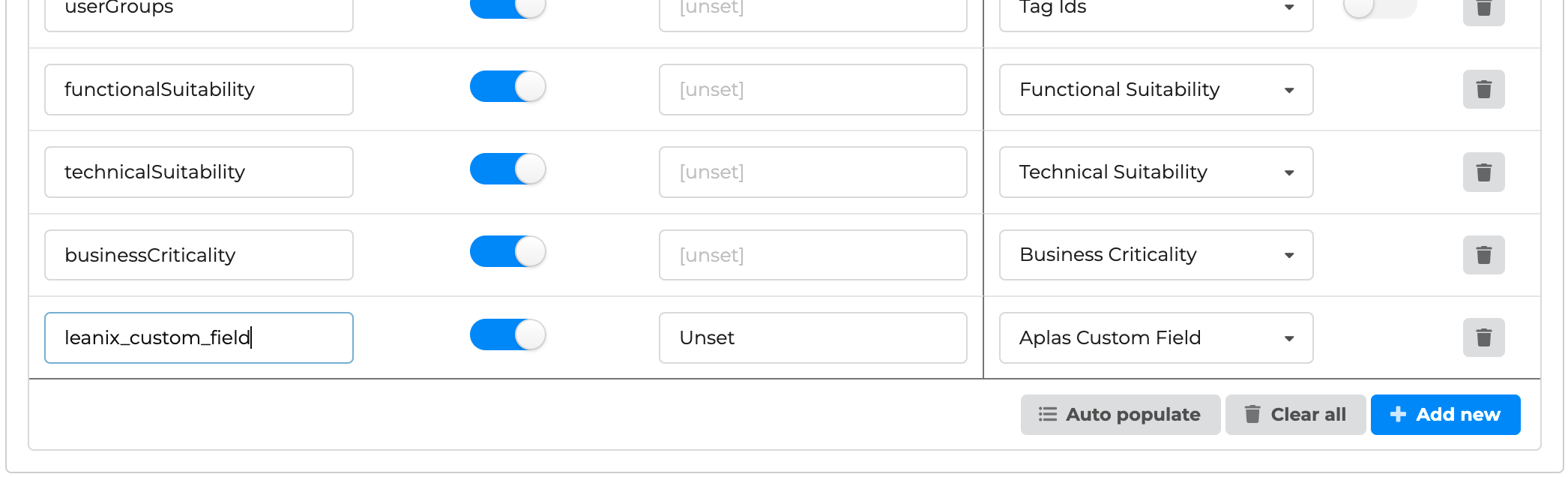Disable the businessCriticality mapping toggle
Viewport: 1568px width, 477px height.
(x=507, y=252)
